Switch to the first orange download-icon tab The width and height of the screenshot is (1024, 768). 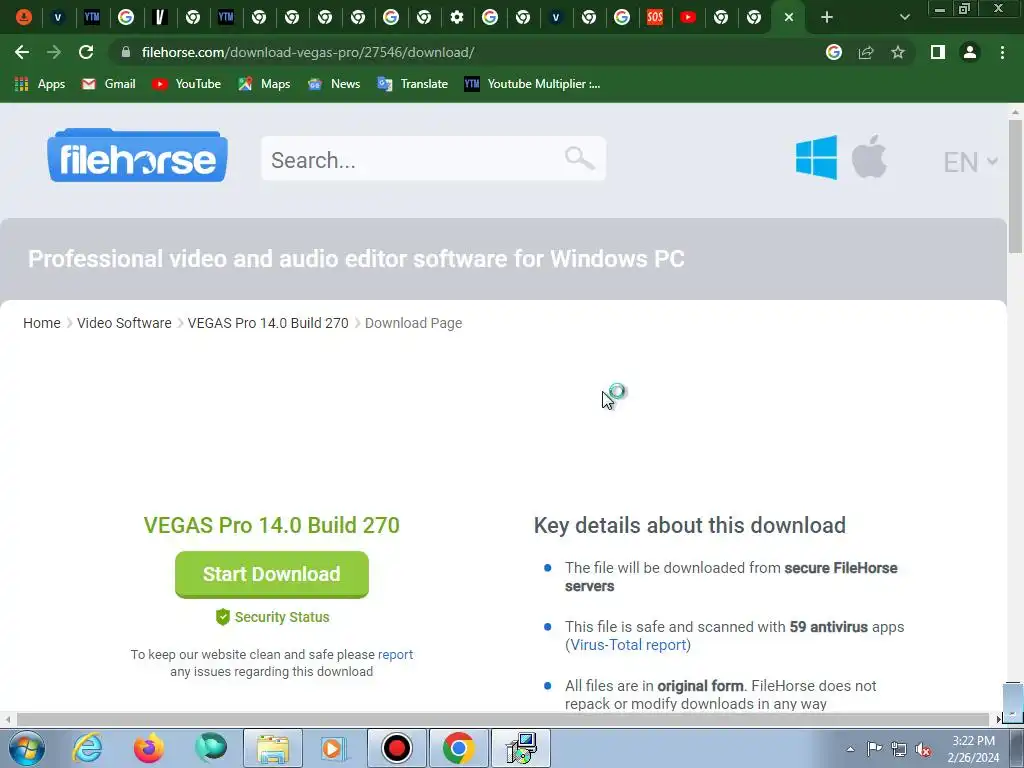coord(24,17)
